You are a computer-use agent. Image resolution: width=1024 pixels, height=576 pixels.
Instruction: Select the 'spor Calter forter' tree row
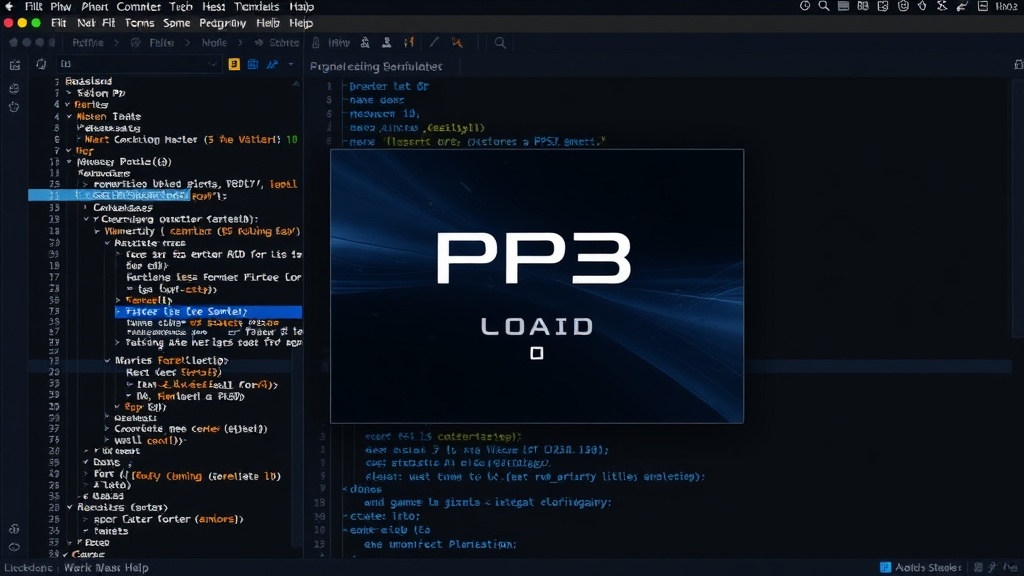click(x=168, y=519)
